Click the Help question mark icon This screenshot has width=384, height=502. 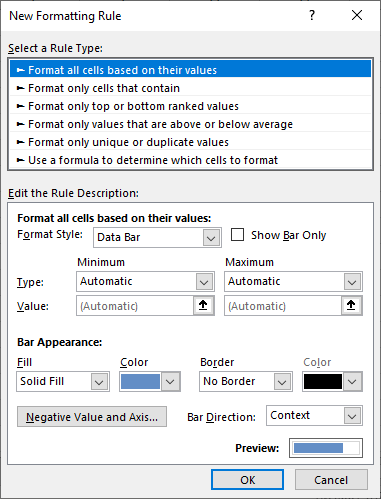(x=312, y=15)
